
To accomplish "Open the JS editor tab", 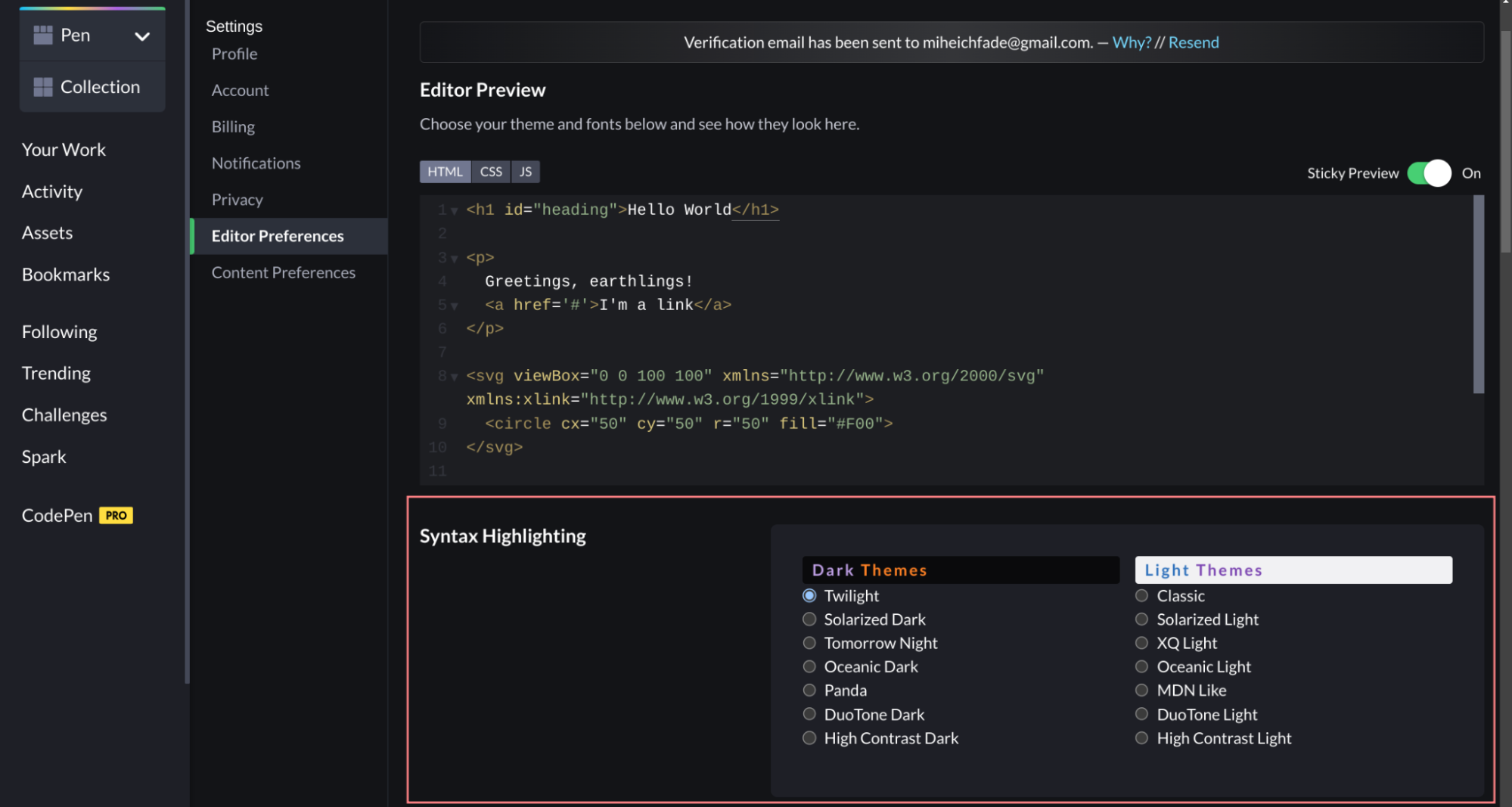I will pos(525,171).
